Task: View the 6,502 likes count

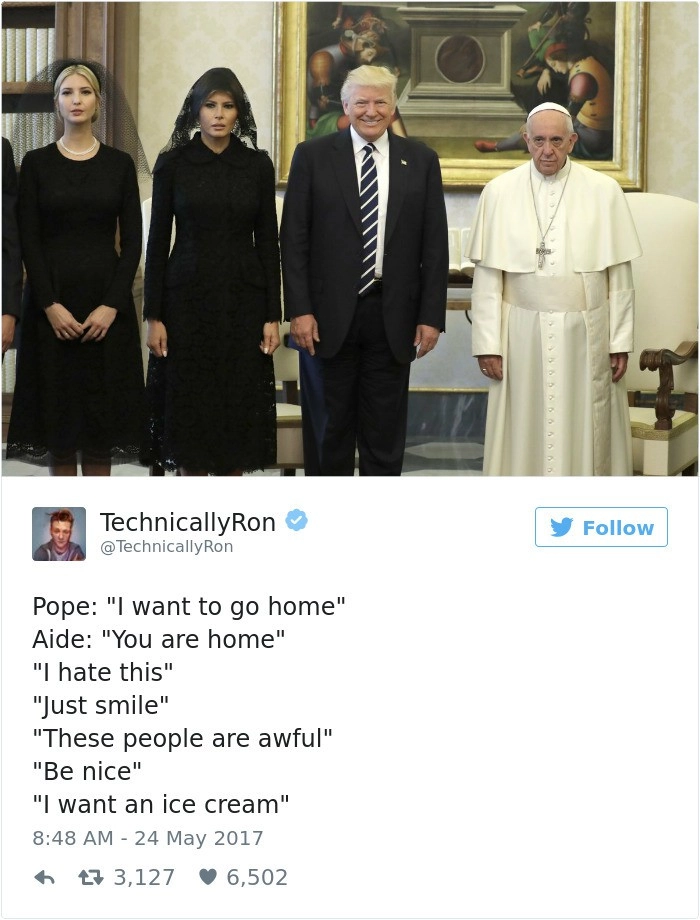Action: (257, 877)
